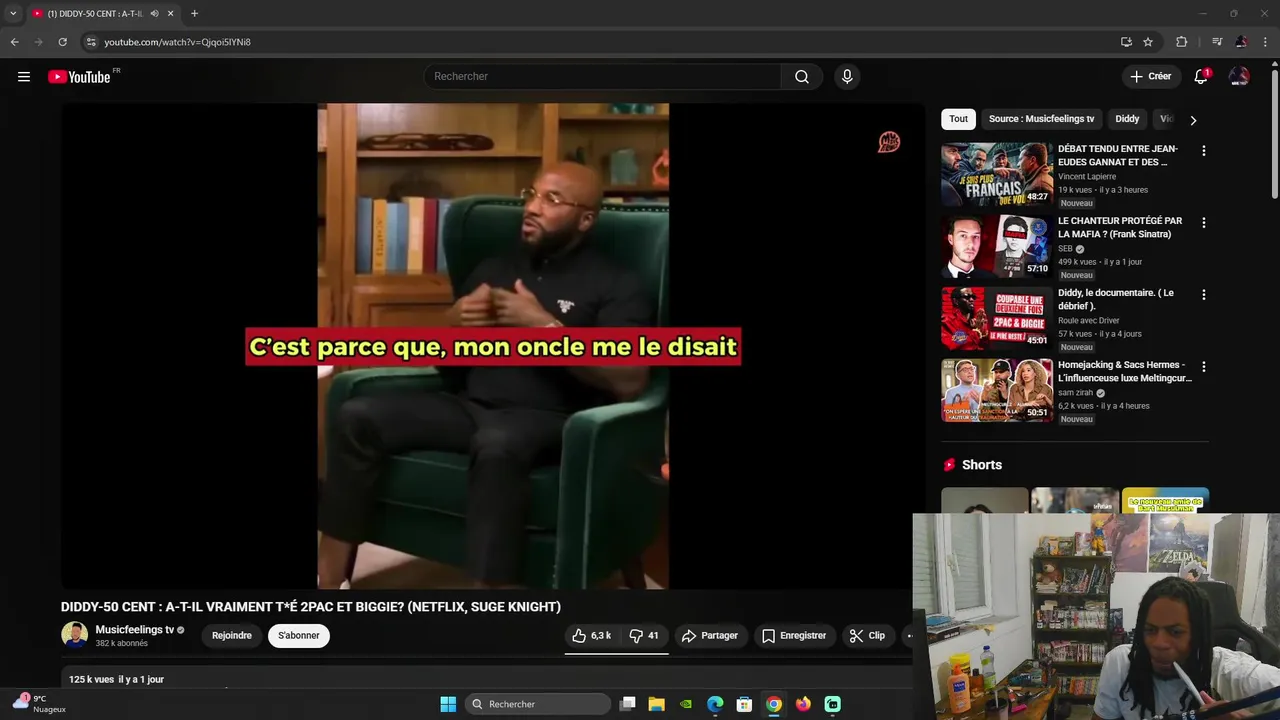Click the channel watermark on video
Image resolution: width=1280 pixels, height=720 pixels.
click(889, 142)
